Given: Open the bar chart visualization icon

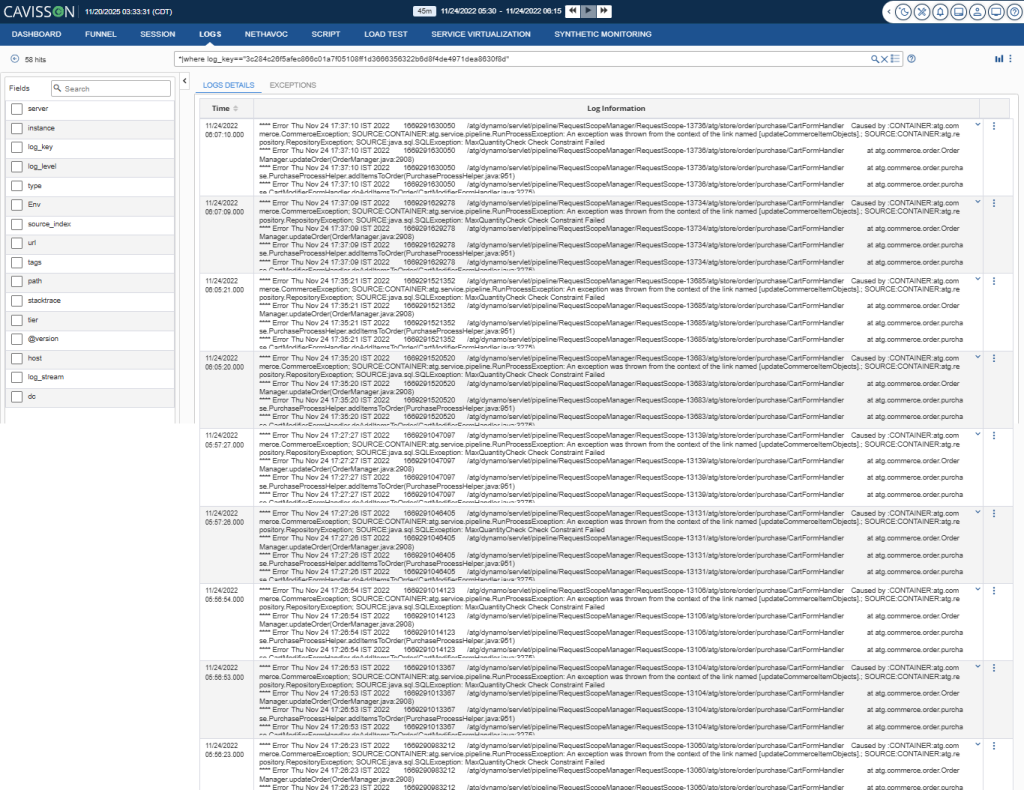Looking at the screenshot, I should (x=998, y=59).
